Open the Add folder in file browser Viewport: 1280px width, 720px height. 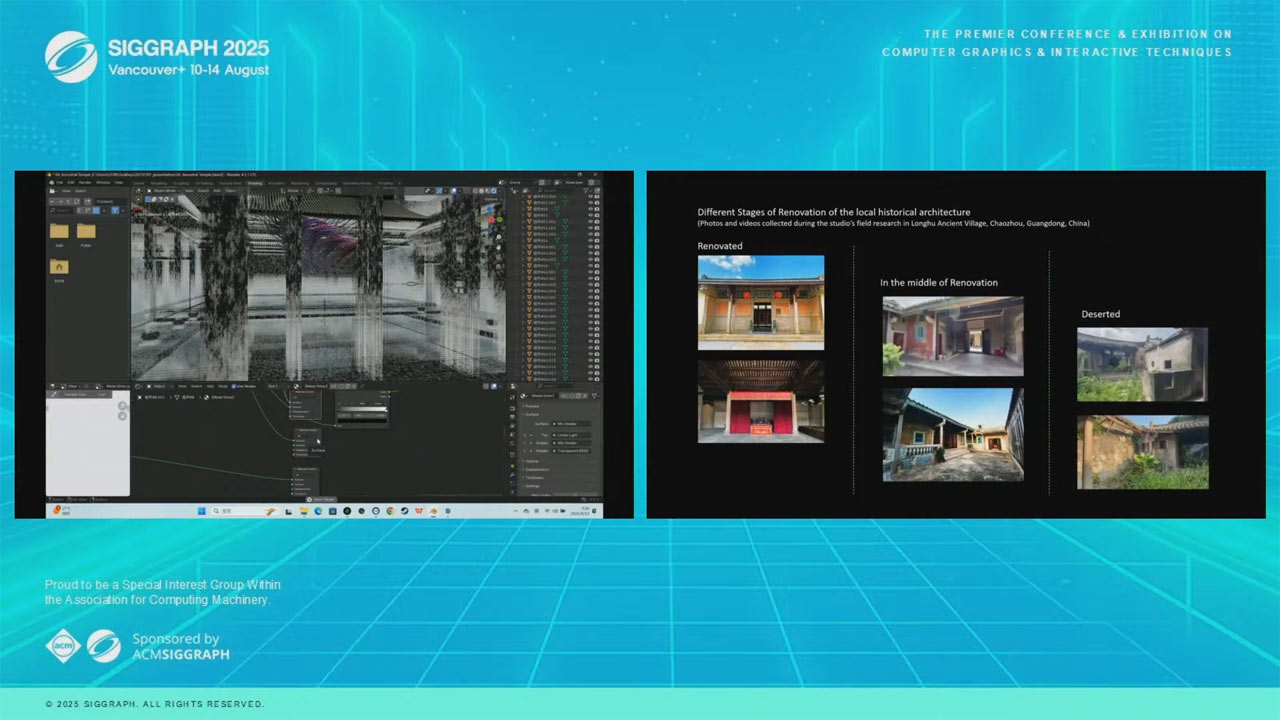59,232
